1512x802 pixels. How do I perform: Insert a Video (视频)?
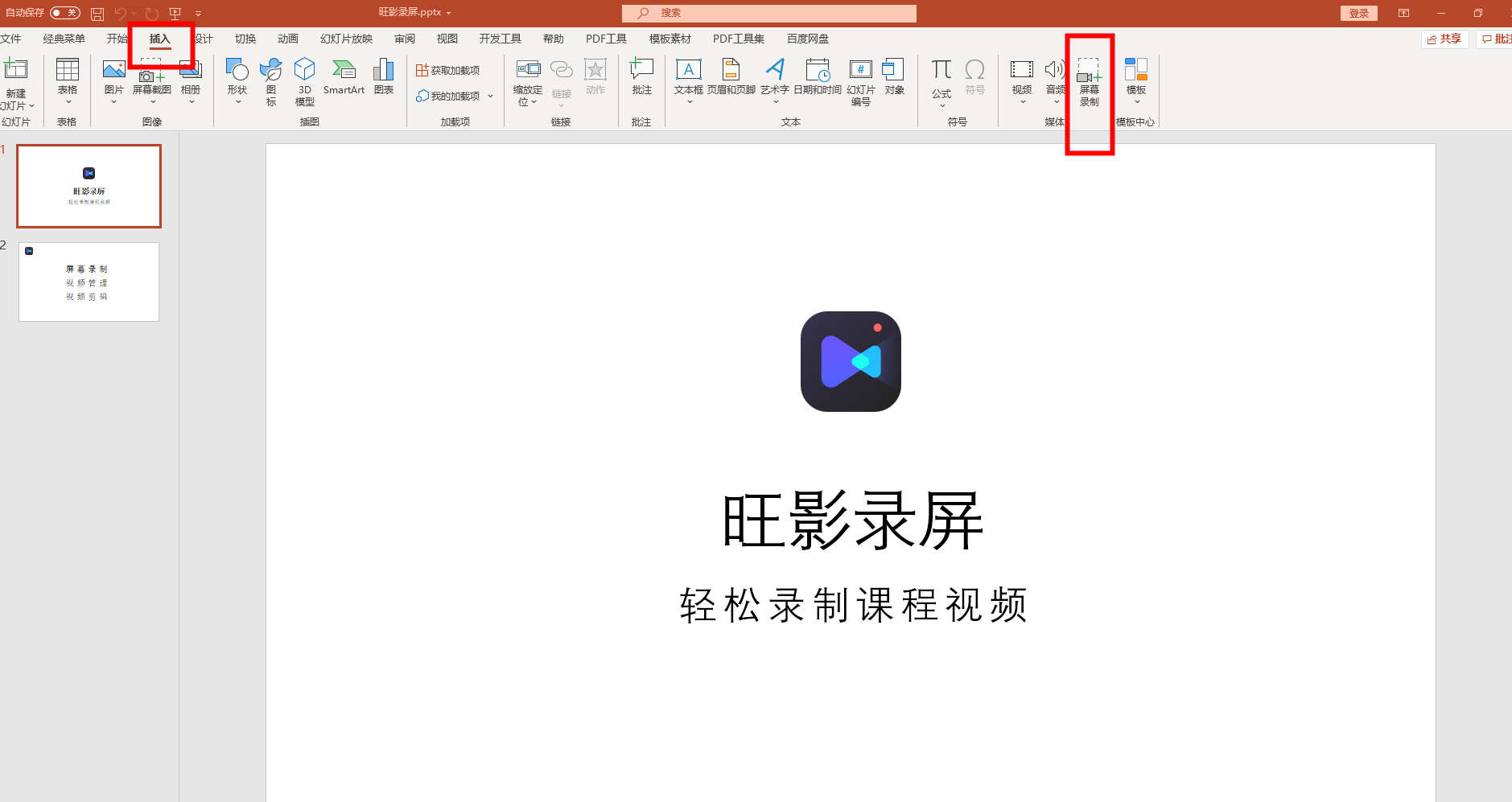coord(1022,80)
